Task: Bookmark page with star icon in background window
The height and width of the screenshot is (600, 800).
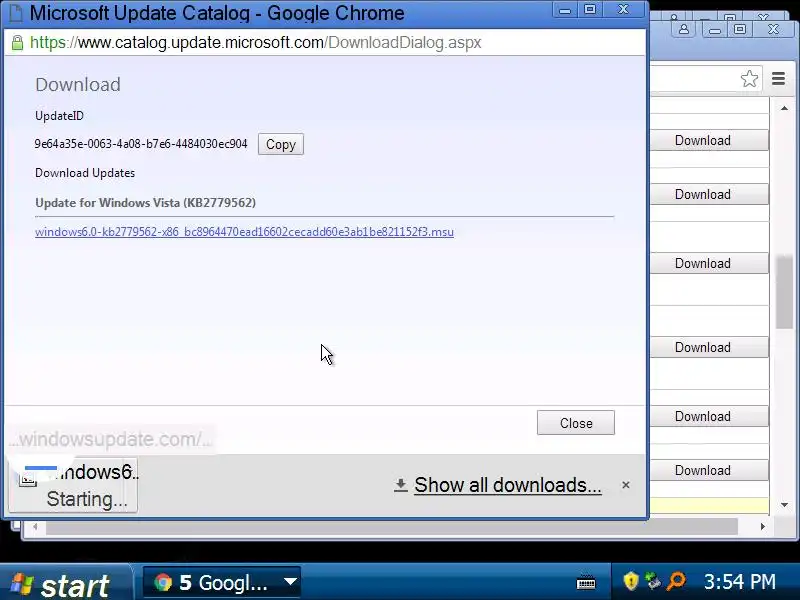Action: coord(749,79)
